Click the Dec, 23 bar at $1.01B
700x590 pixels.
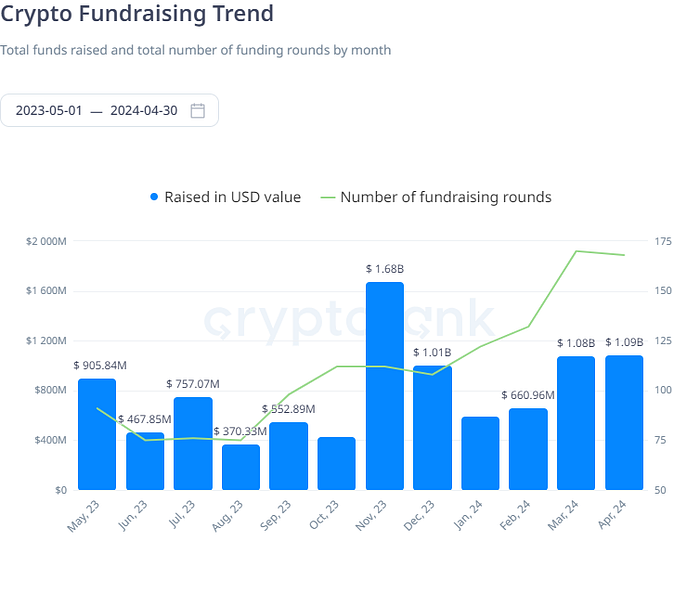point(433,428)
